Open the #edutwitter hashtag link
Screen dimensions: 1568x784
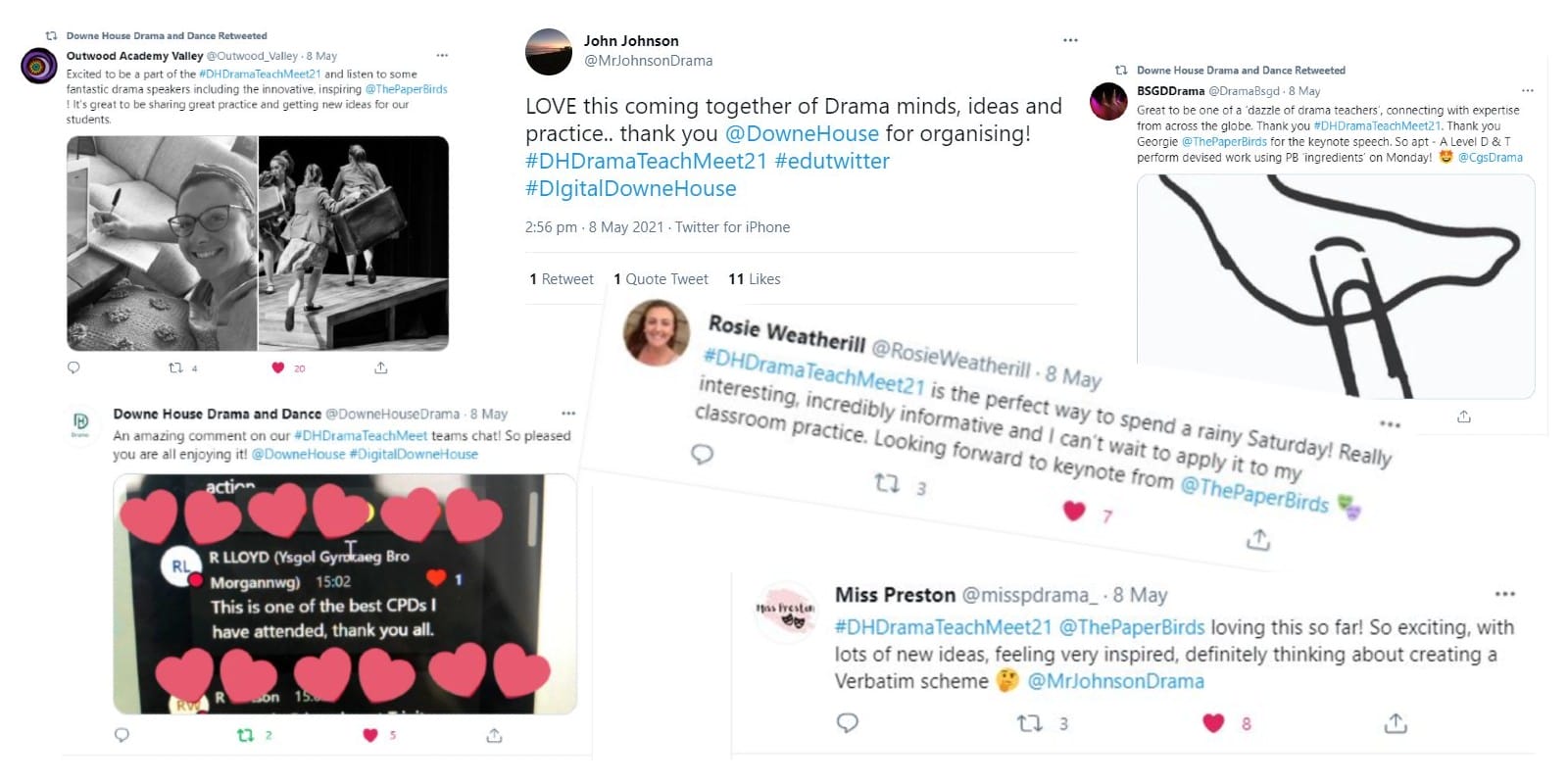(x=832, y=161)
